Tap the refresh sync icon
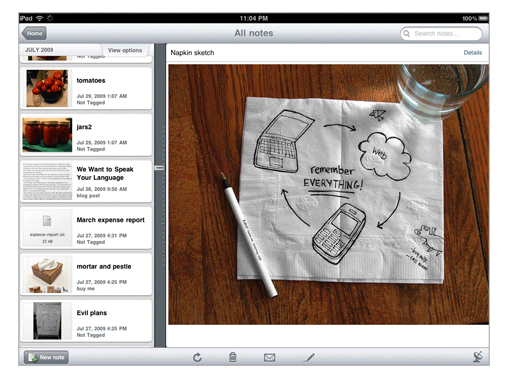 [x=197, y=358]
